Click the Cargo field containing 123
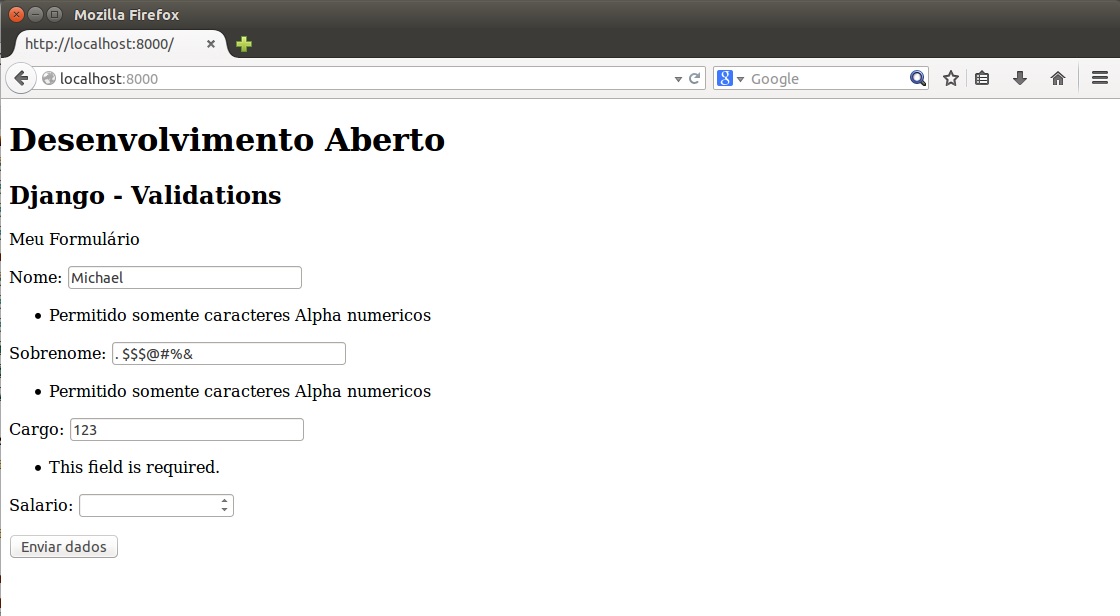The width and height of the screenshot is (1120, 616). coord(186,429)
